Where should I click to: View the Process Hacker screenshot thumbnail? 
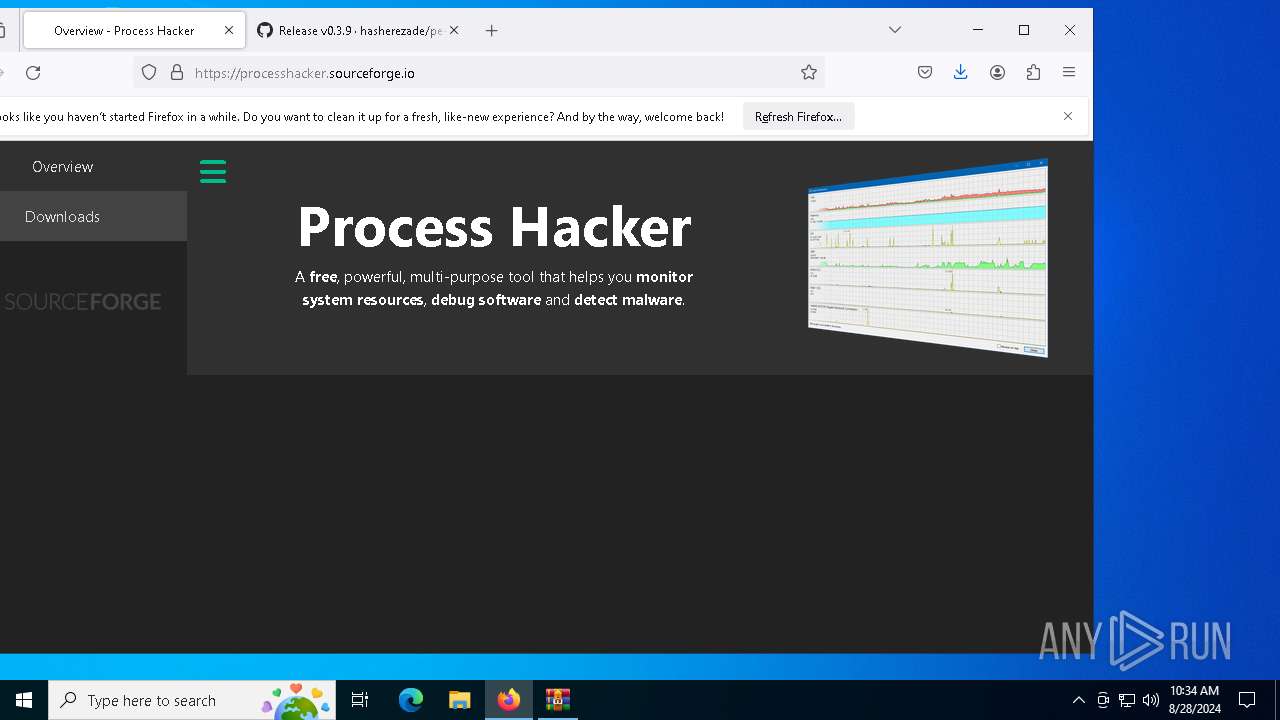tap(927, 258)
